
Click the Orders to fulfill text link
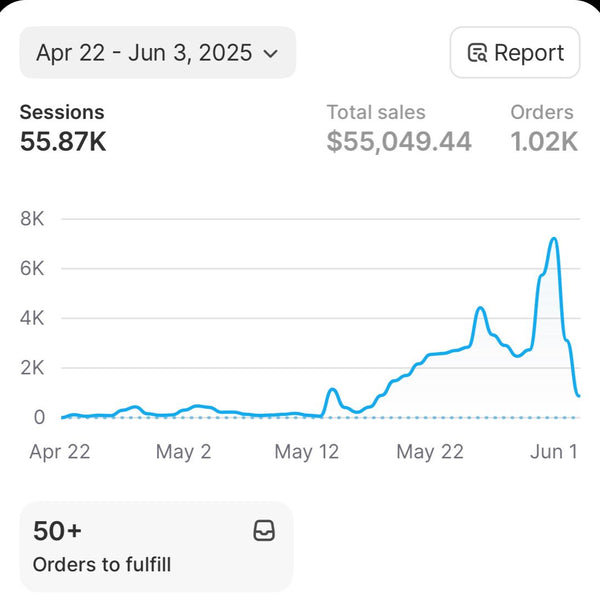pyautogui.click(x=102, y=565)
